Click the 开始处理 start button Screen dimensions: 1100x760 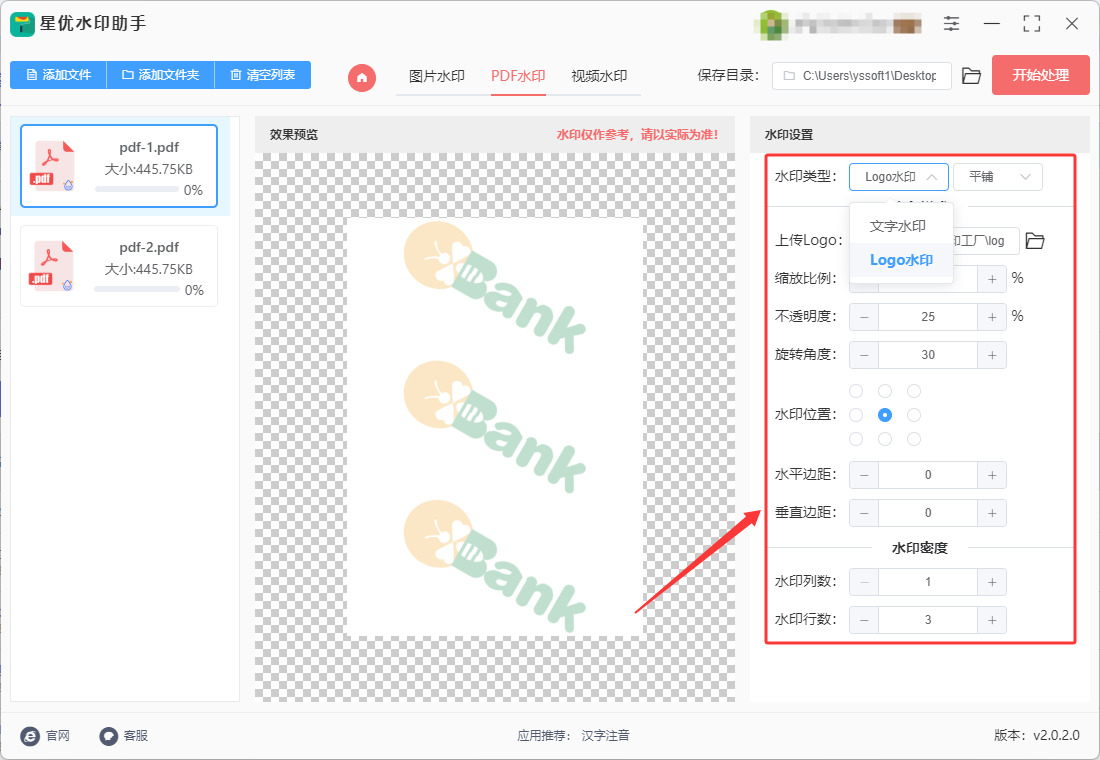pos(1040,75)
